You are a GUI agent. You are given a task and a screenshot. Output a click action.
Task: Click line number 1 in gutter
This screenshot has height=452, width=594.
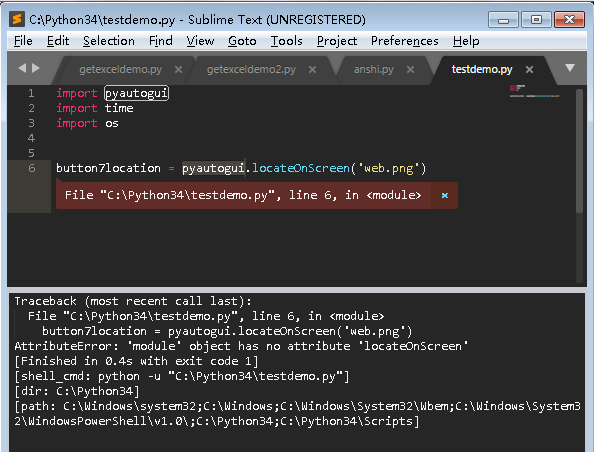(31, 93)
